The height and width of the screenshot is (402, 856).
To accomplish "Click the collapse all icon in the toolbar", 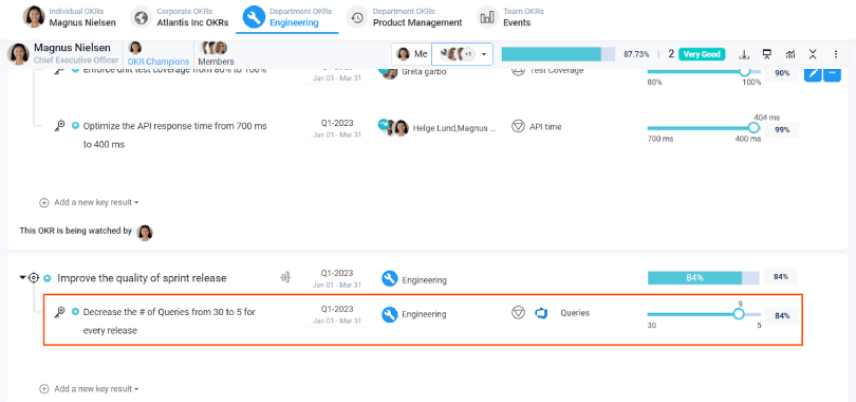I will (813, 54).
